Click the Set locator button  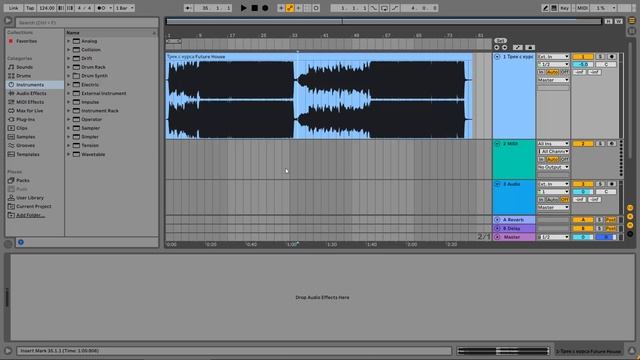500,40
